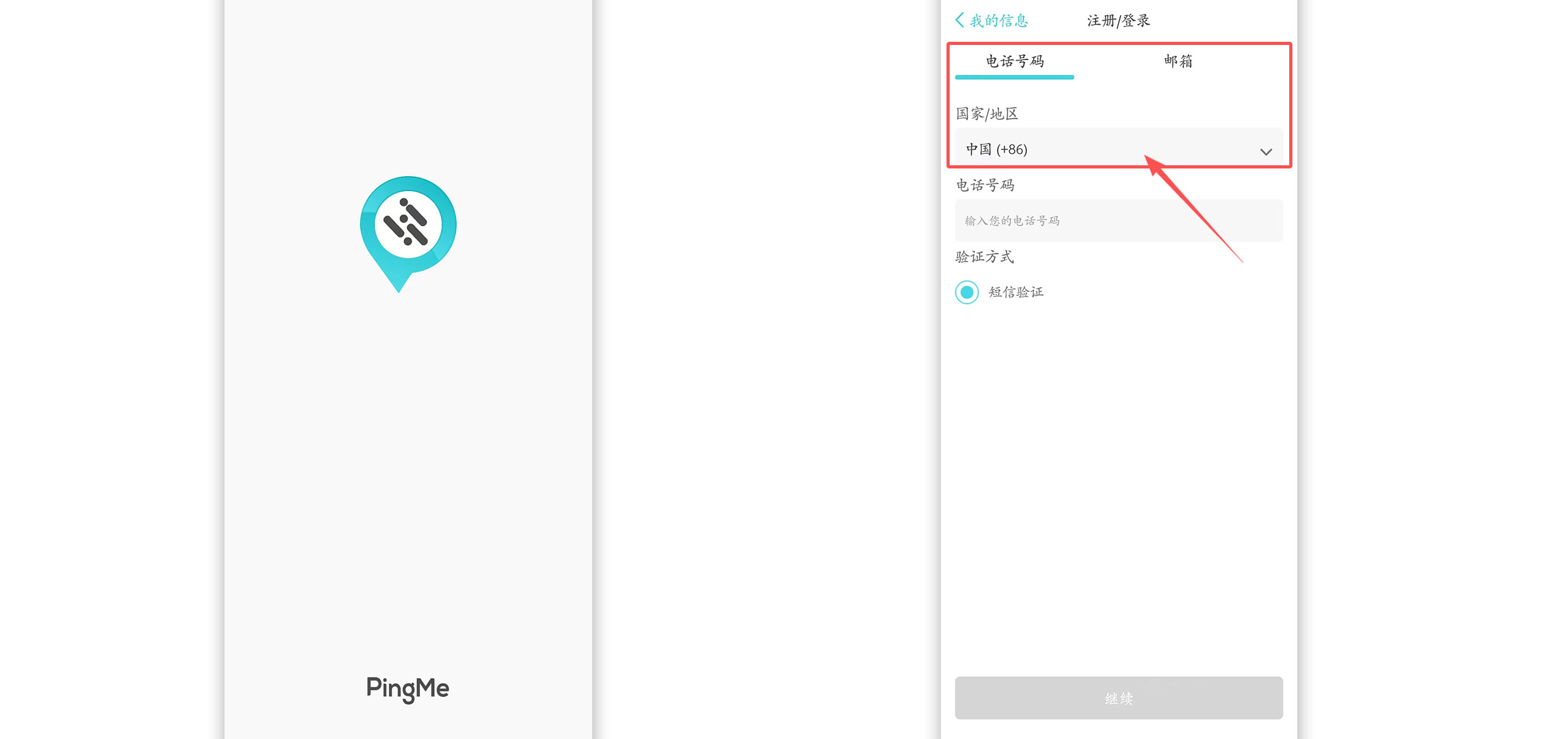
Task: Click the back chevron icon
Action: click(960, 20)
